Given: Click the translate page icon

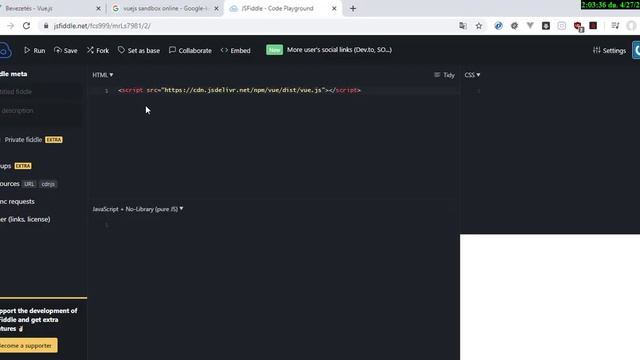Looking at the screenshot, I should tap(462, 26).
